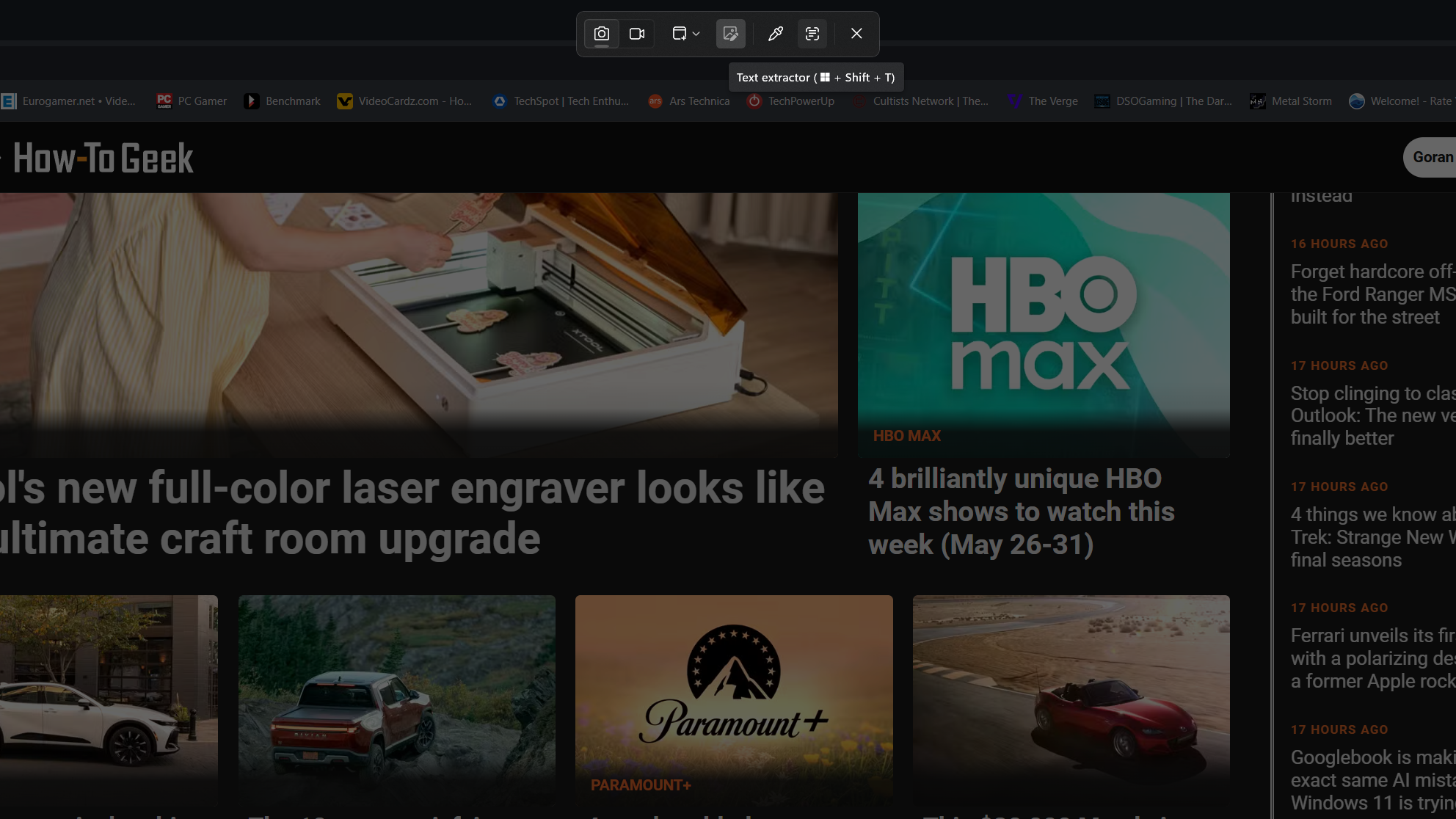This screenshot has height=819, width=1456.
Task: Click the HBO Max article thumbnail
Action: point(1044,325)
